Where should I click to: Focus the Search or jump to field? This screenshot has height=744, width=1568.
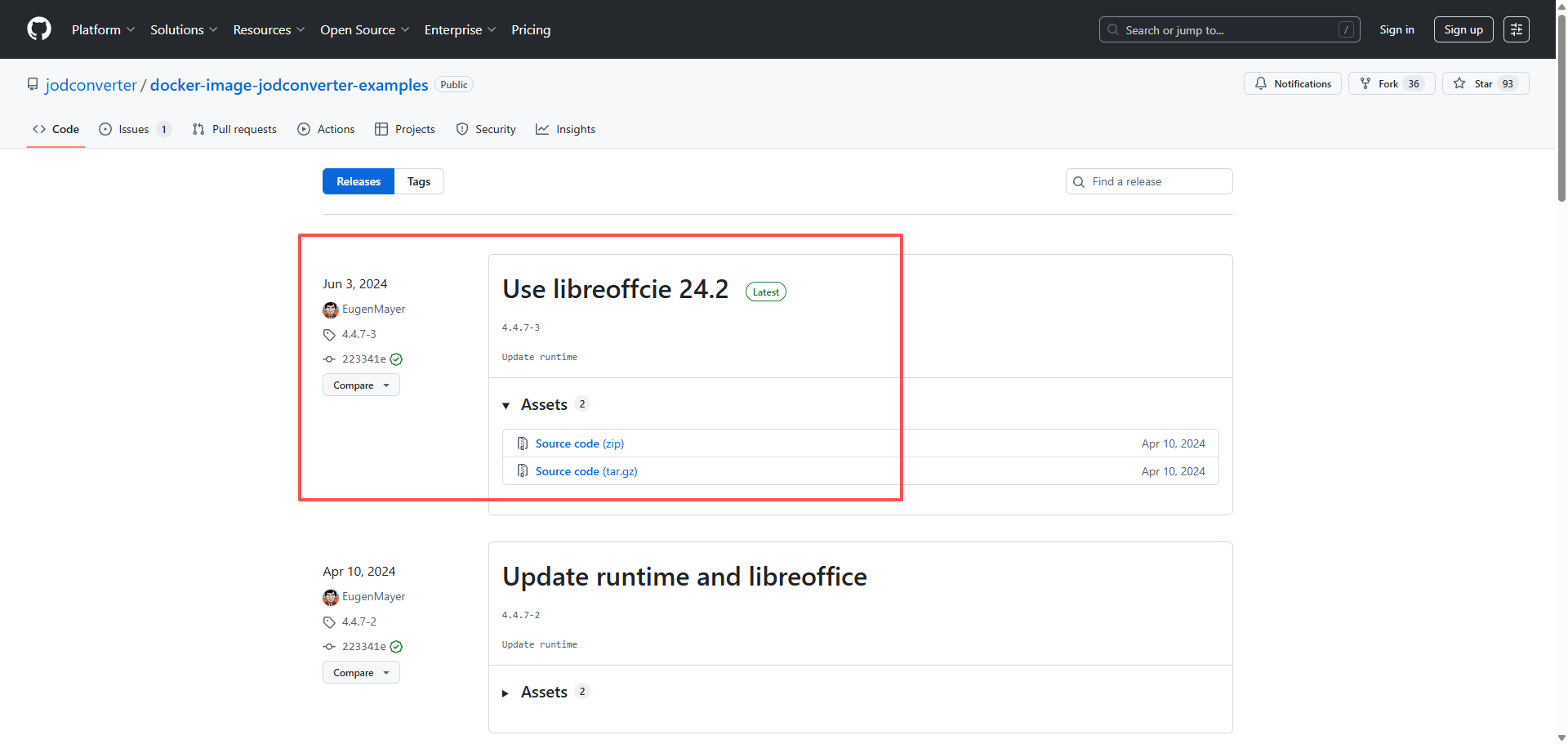(1229, 29)
